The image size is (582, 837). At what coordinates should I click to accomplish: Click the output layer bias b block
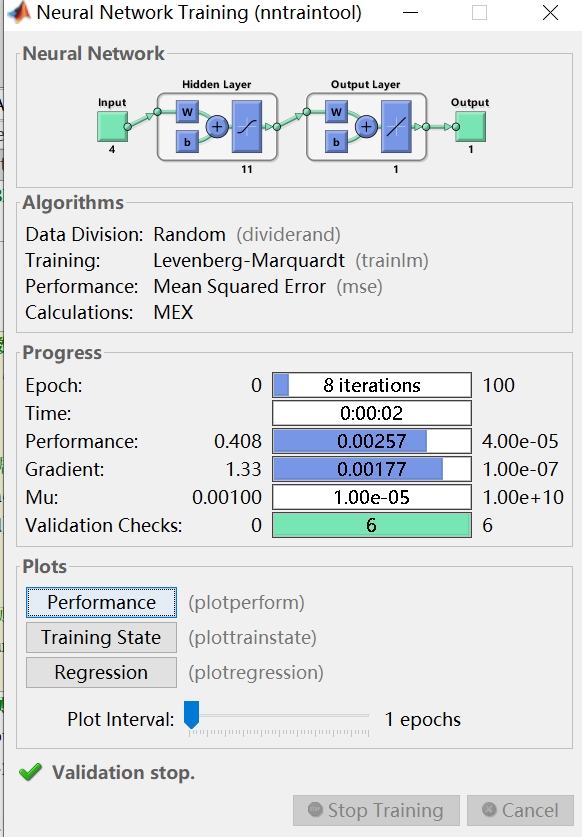coord(336,142)
